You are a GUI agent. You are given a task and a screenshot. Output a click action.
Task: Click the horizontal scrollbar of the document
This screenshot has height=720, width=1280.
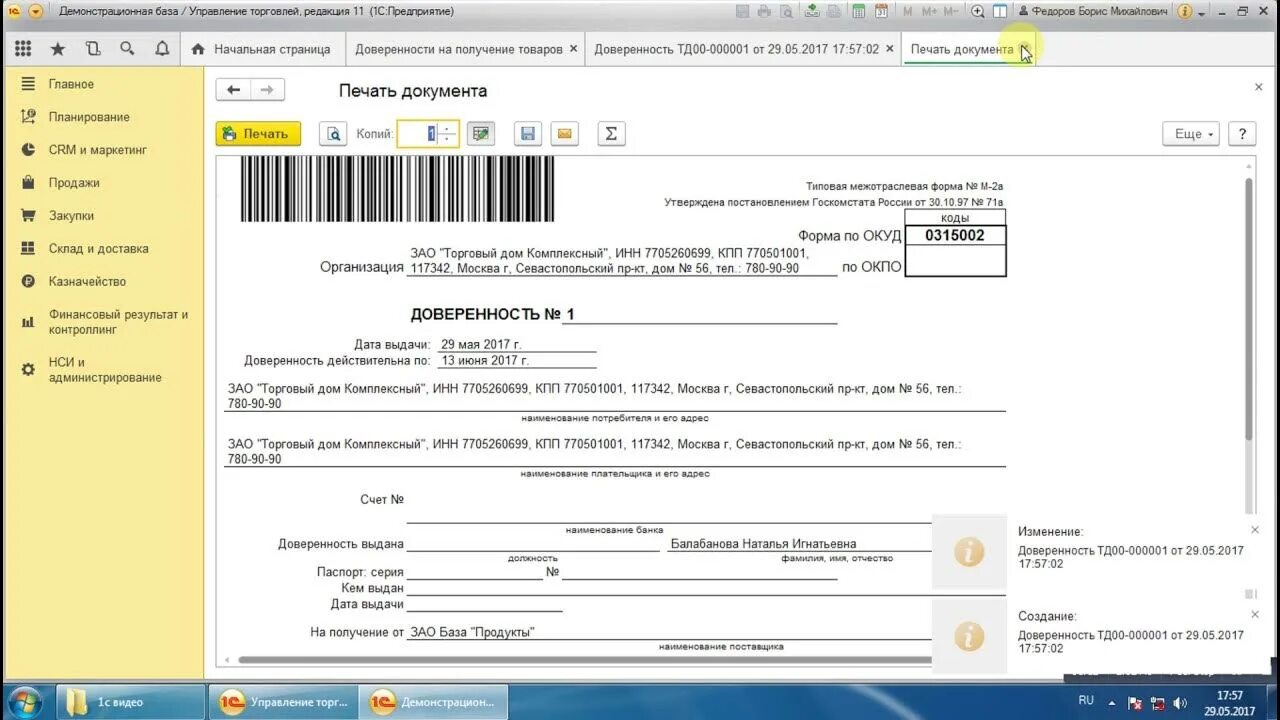[x=585, y=660]
